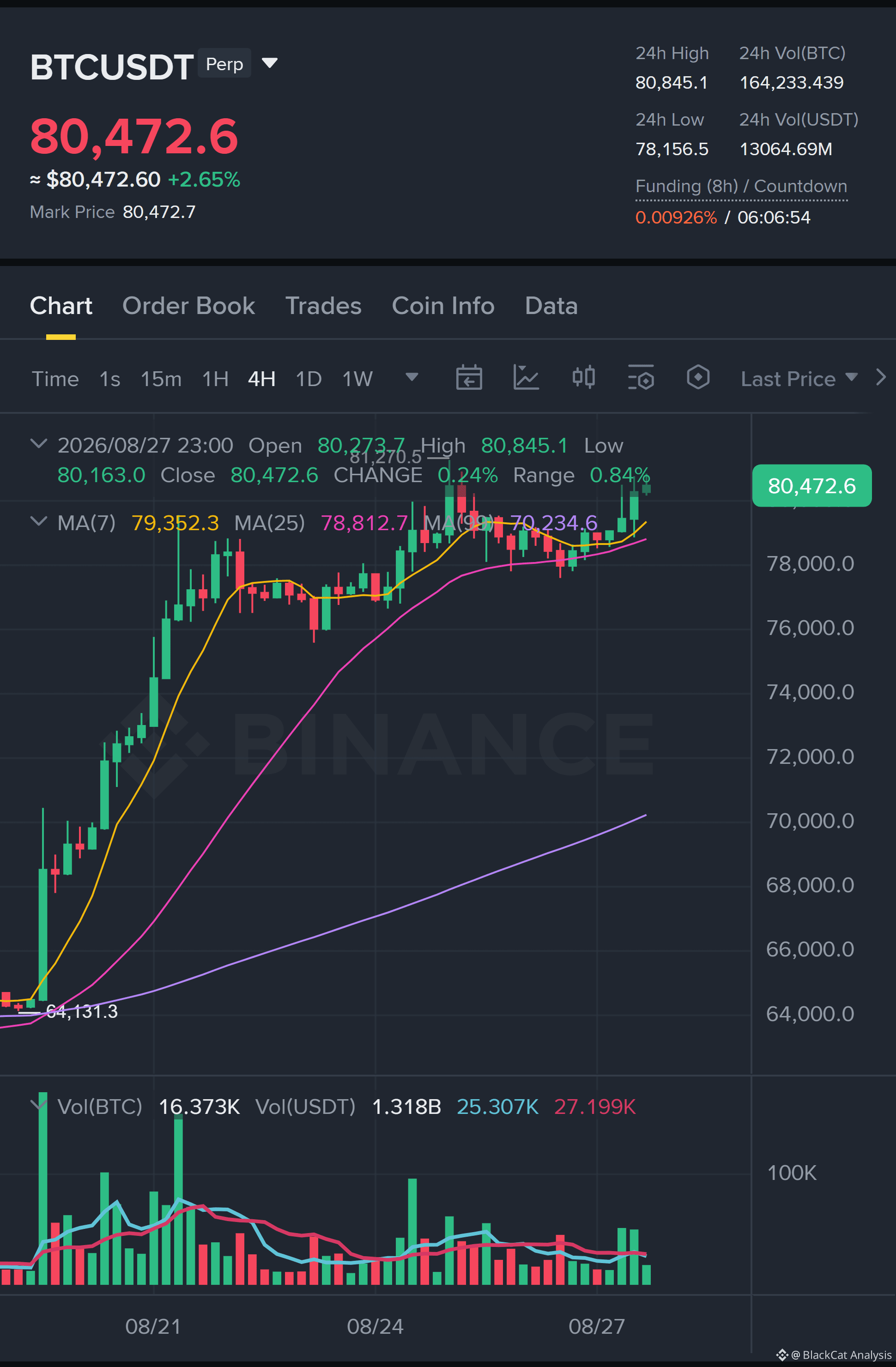Select the 1s interval

110,379
